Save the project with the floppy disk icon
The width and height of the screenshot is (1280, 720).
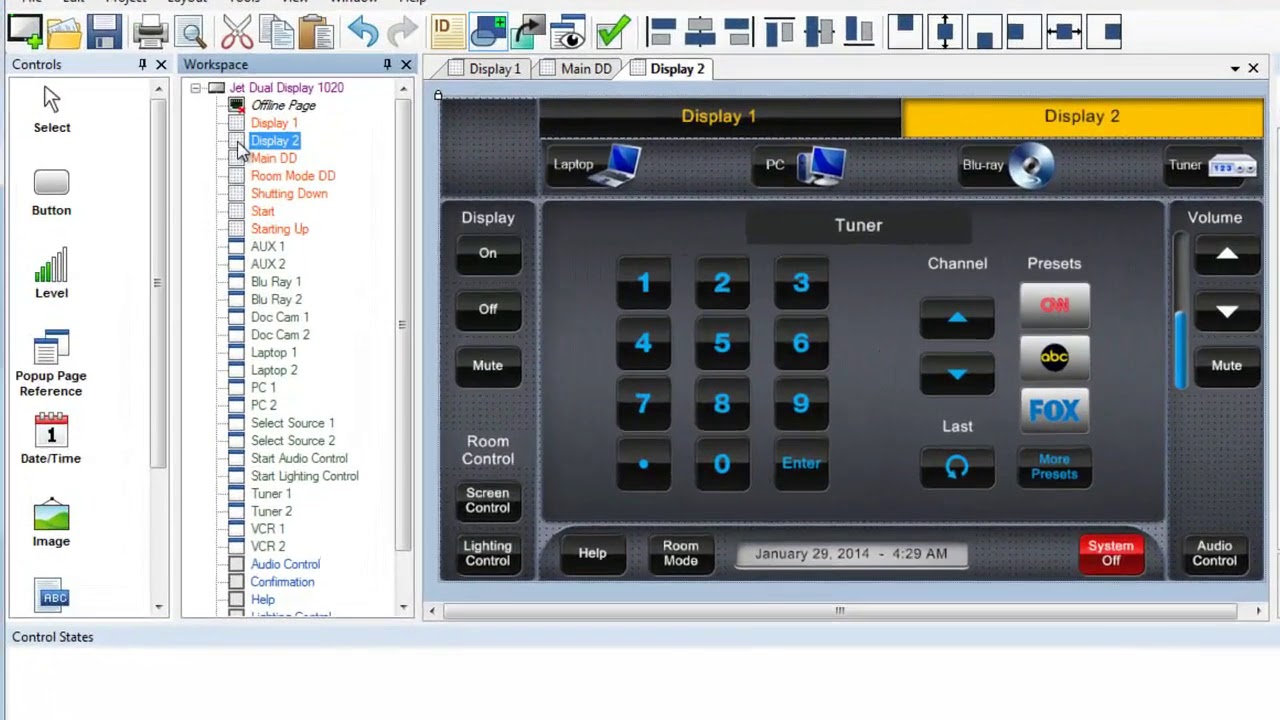[x=104, y=32]
